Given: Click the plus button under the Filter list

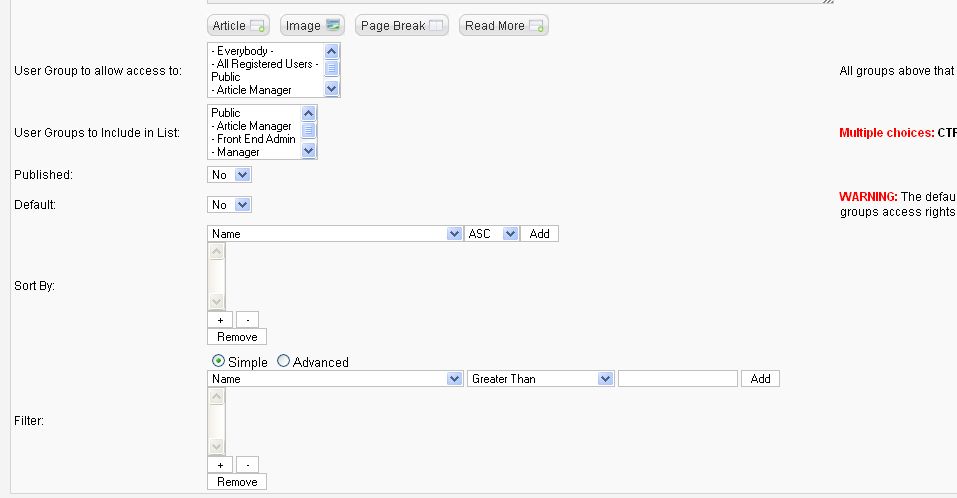Looking at the screenshot, I should [x=220, y=465].
